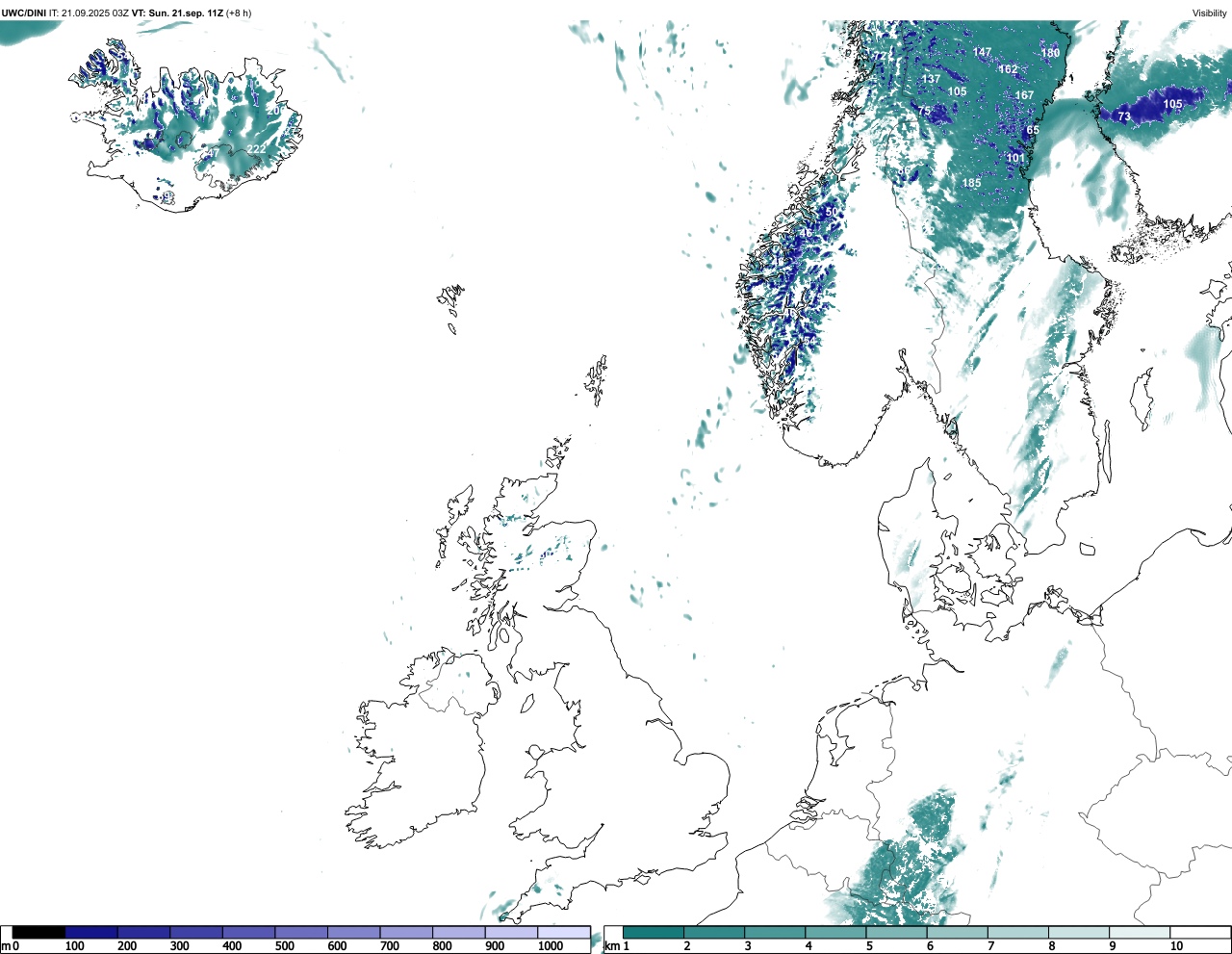
Task: Click the 3 label on the km scale
Action: coord(748,946)
